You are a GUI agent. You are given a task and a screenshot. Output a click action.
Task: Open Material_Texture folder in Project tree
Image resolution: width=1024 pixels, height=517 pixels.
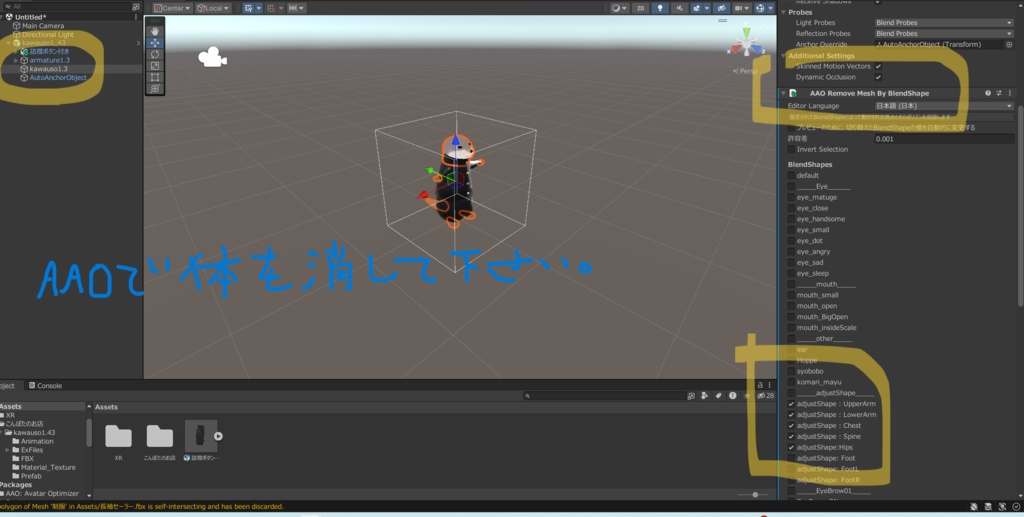point(48,467)
